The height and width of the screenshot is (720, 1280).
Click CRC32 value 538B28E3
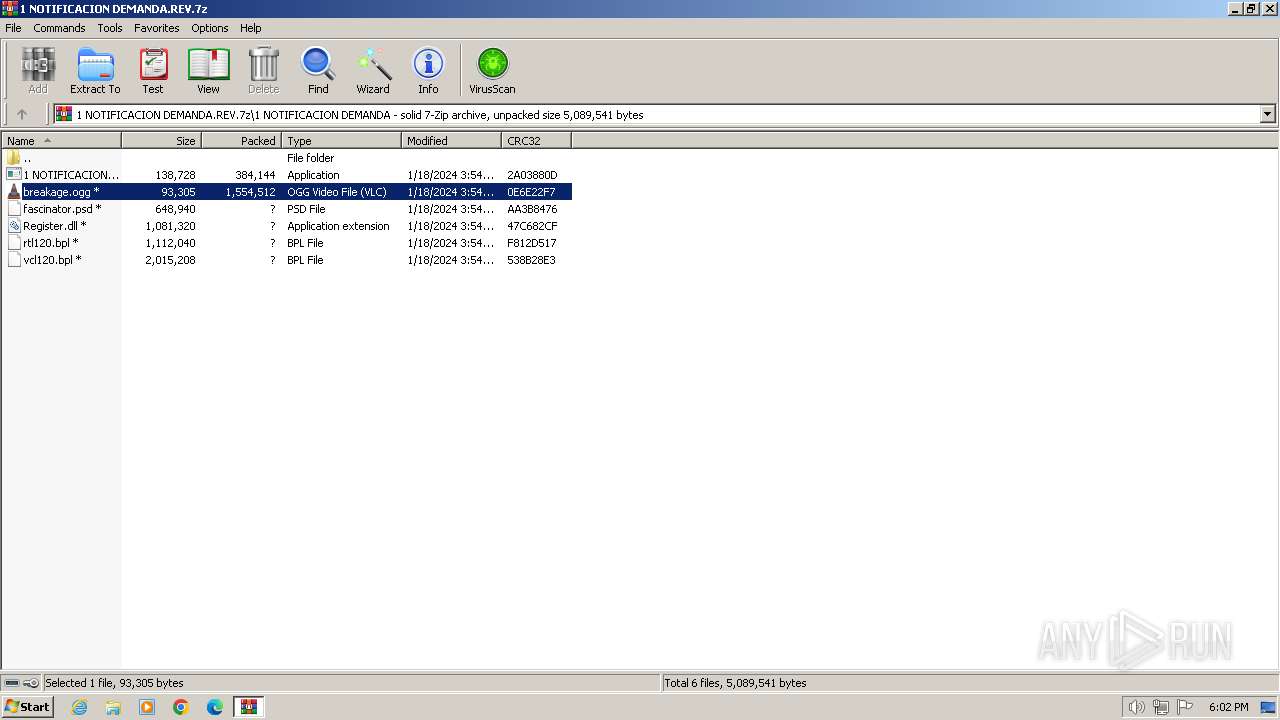click(x=531, y=260)
